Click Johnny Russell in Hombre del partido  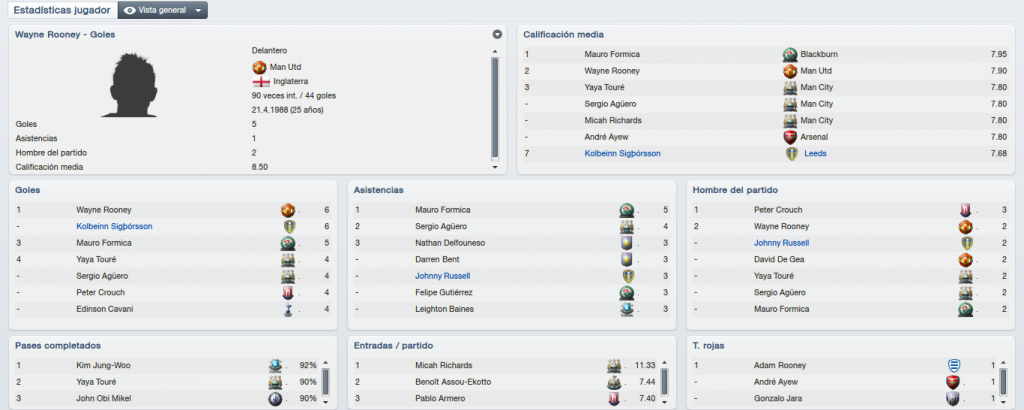(781, 243)
